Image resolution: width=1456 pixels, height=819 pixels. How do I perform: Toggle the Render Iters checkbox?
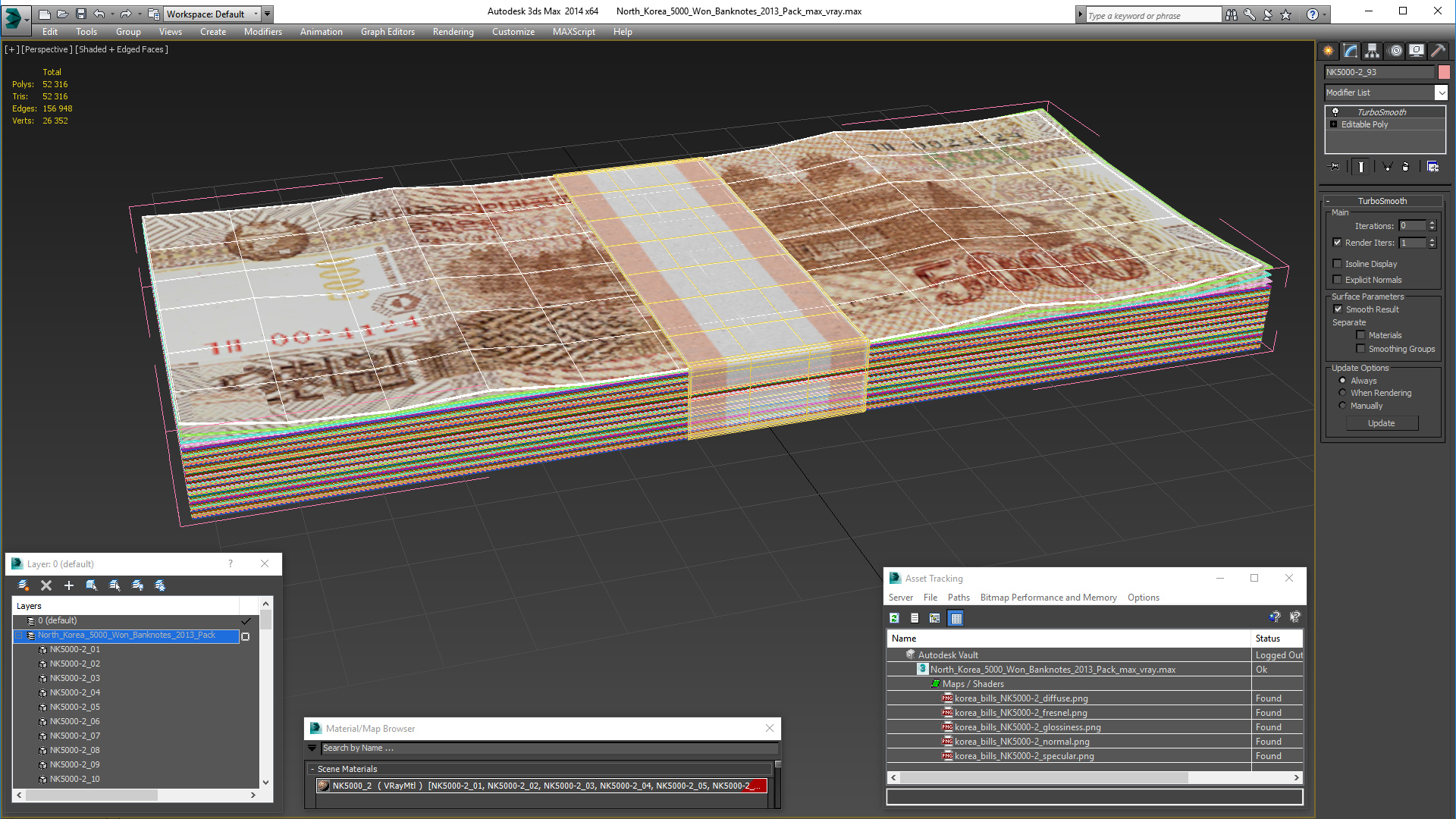point(1338,243)
